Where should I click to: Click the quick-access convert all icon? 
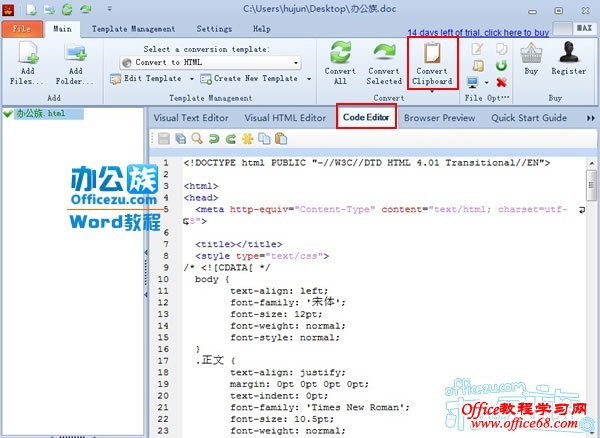point(67,10)
